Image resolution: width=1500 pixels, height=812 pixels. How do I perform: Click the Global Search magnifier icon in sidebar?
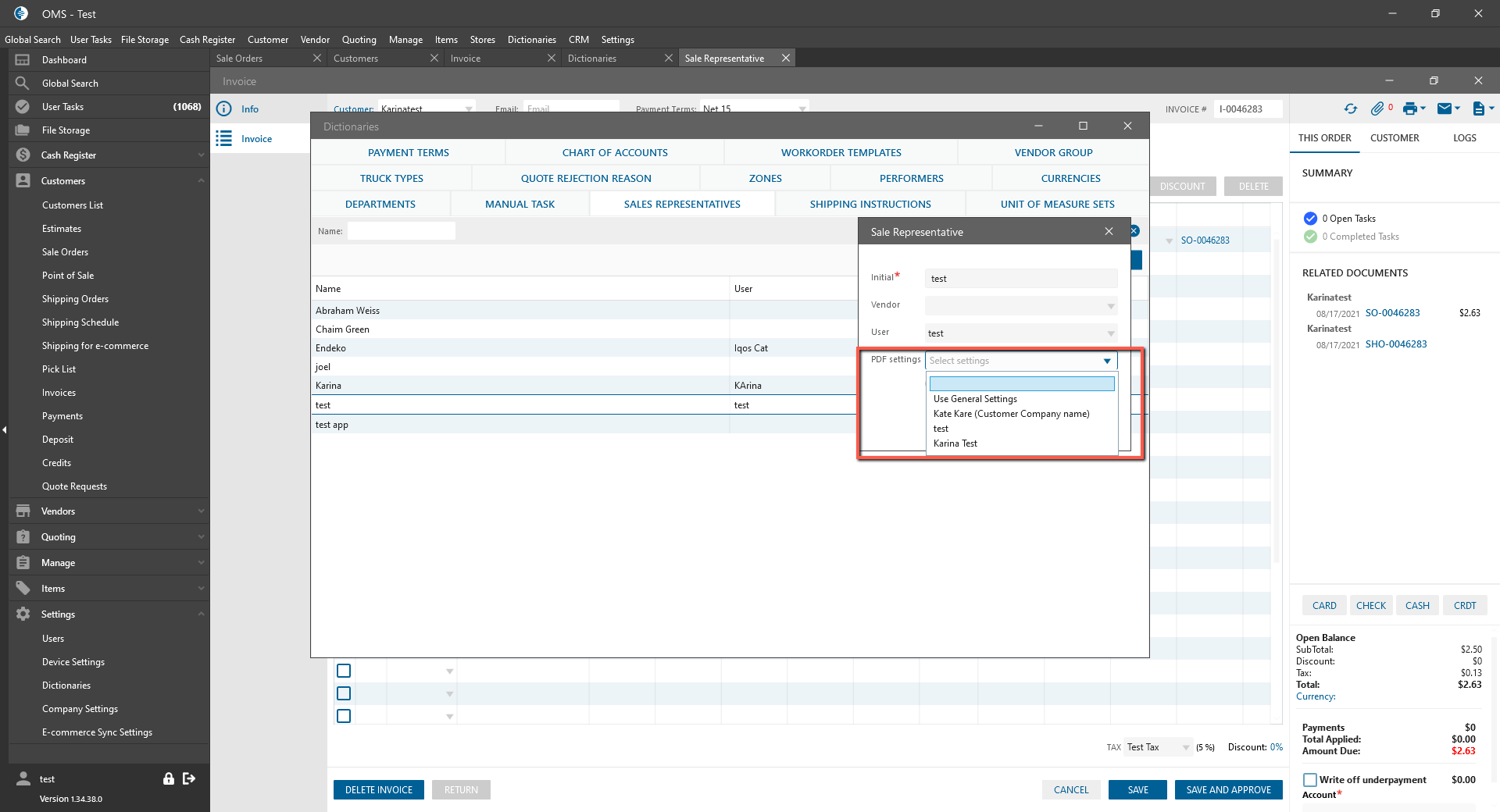coord(23,84)
